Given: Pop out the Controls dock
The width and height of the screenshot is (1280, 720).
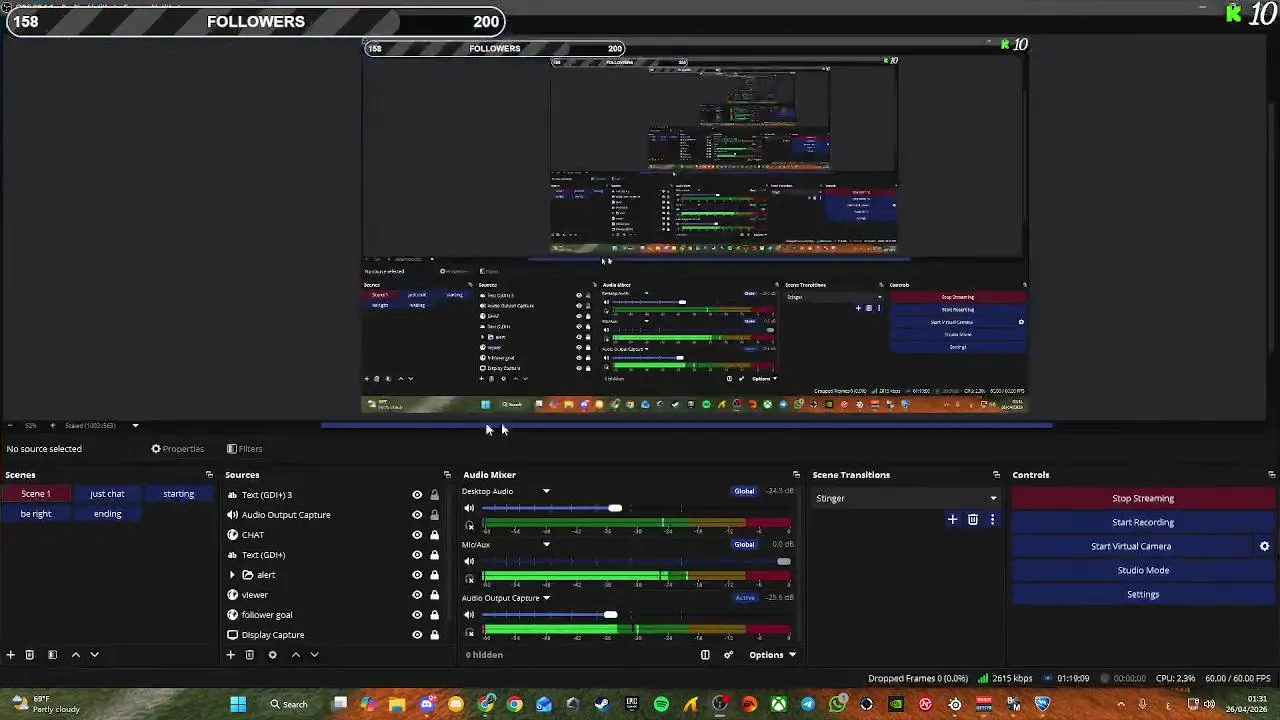Looking at the screenshot, I should point(1271,475).
